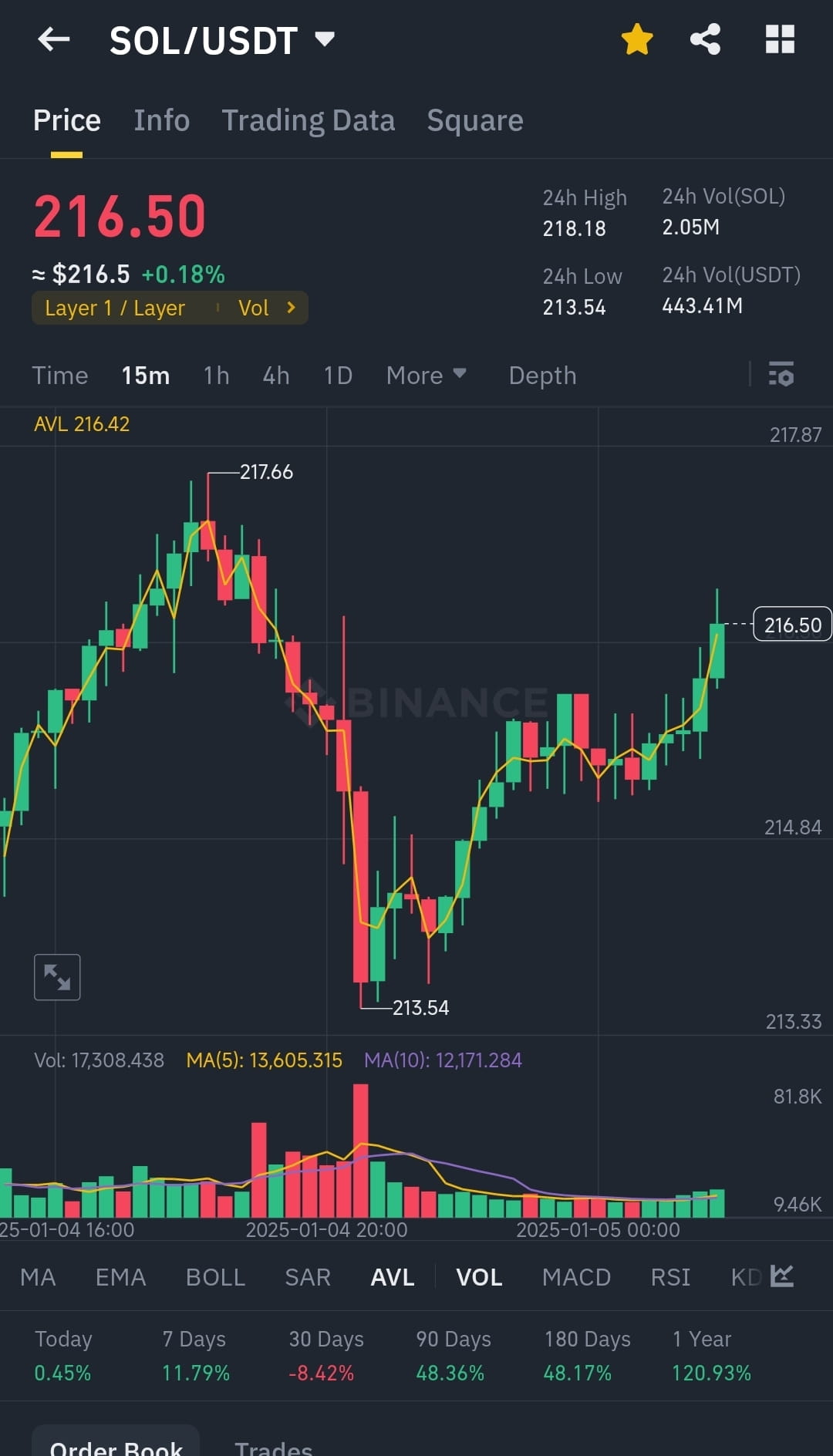The image size is (833, 1456).
Task: Select the MACD indicator
Action: click(x=575, y=1277)
